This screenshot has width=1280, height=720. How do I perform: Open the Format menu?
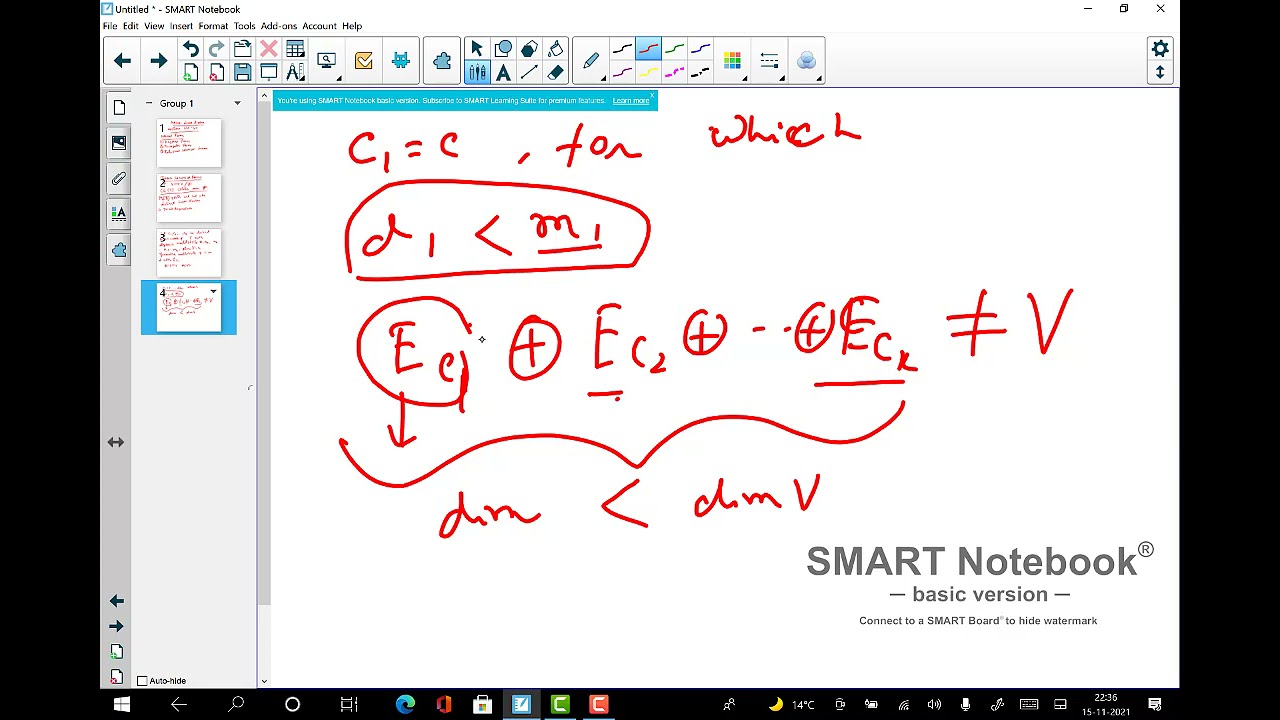[x=213, y=26]
